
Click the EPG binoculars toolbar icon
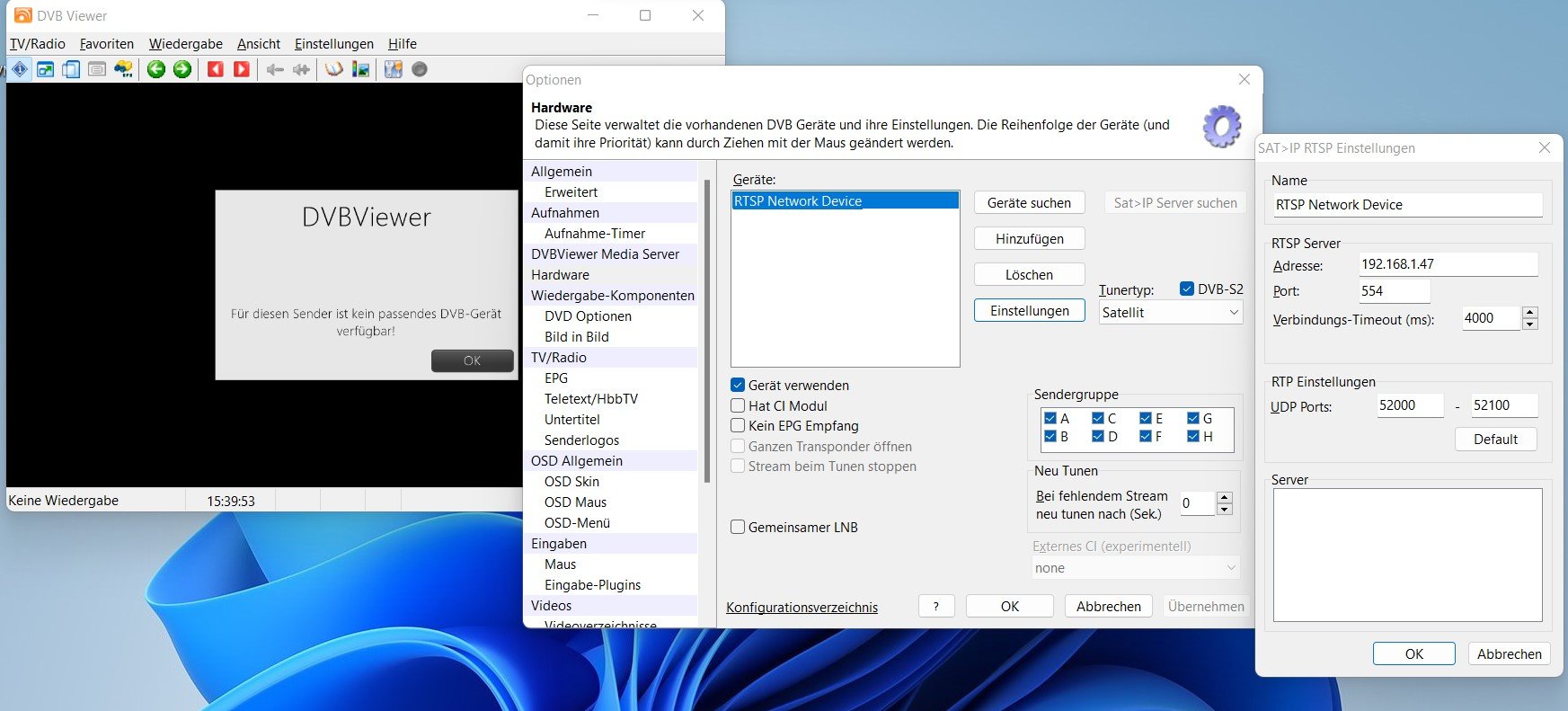pos(124,69)
